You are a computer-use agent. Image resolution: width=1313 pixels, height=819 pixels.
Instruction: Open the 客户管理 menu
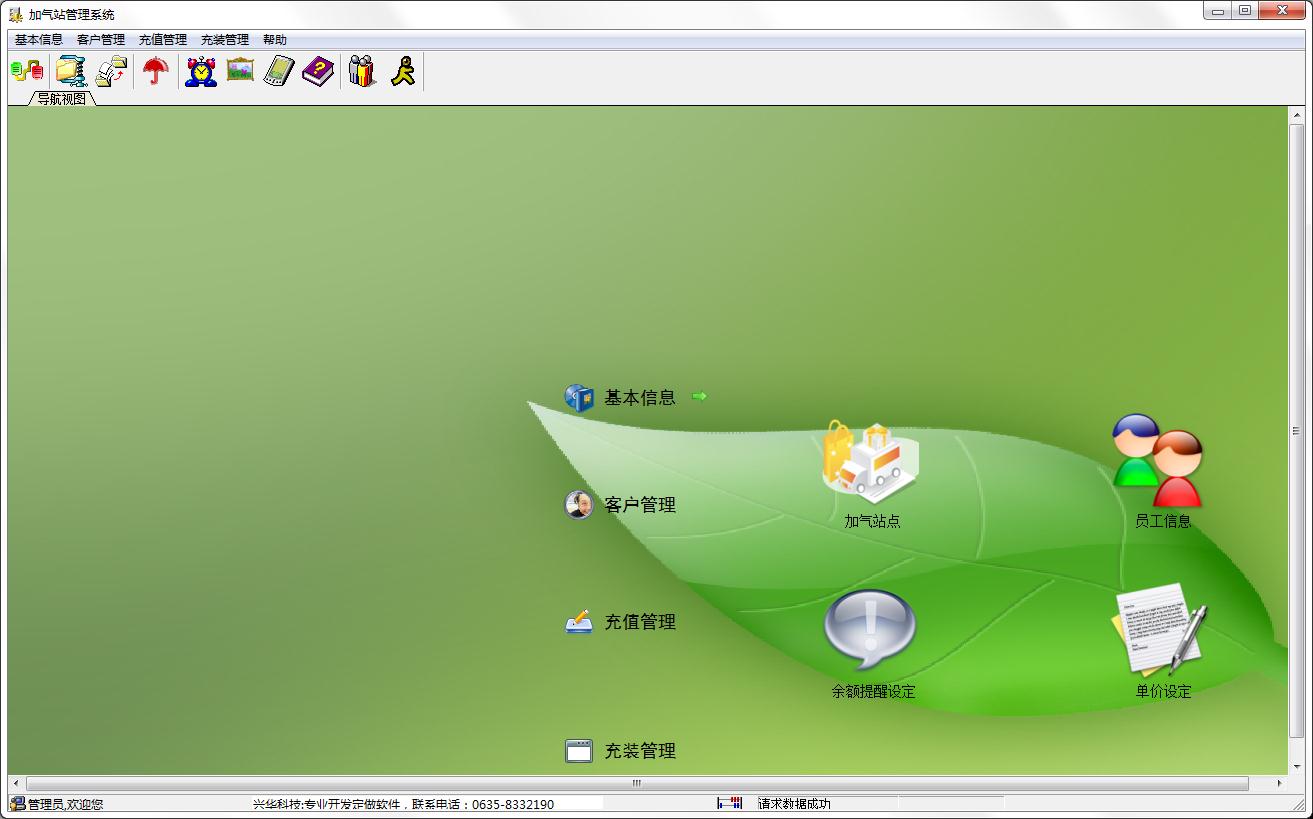pos(101,40)
